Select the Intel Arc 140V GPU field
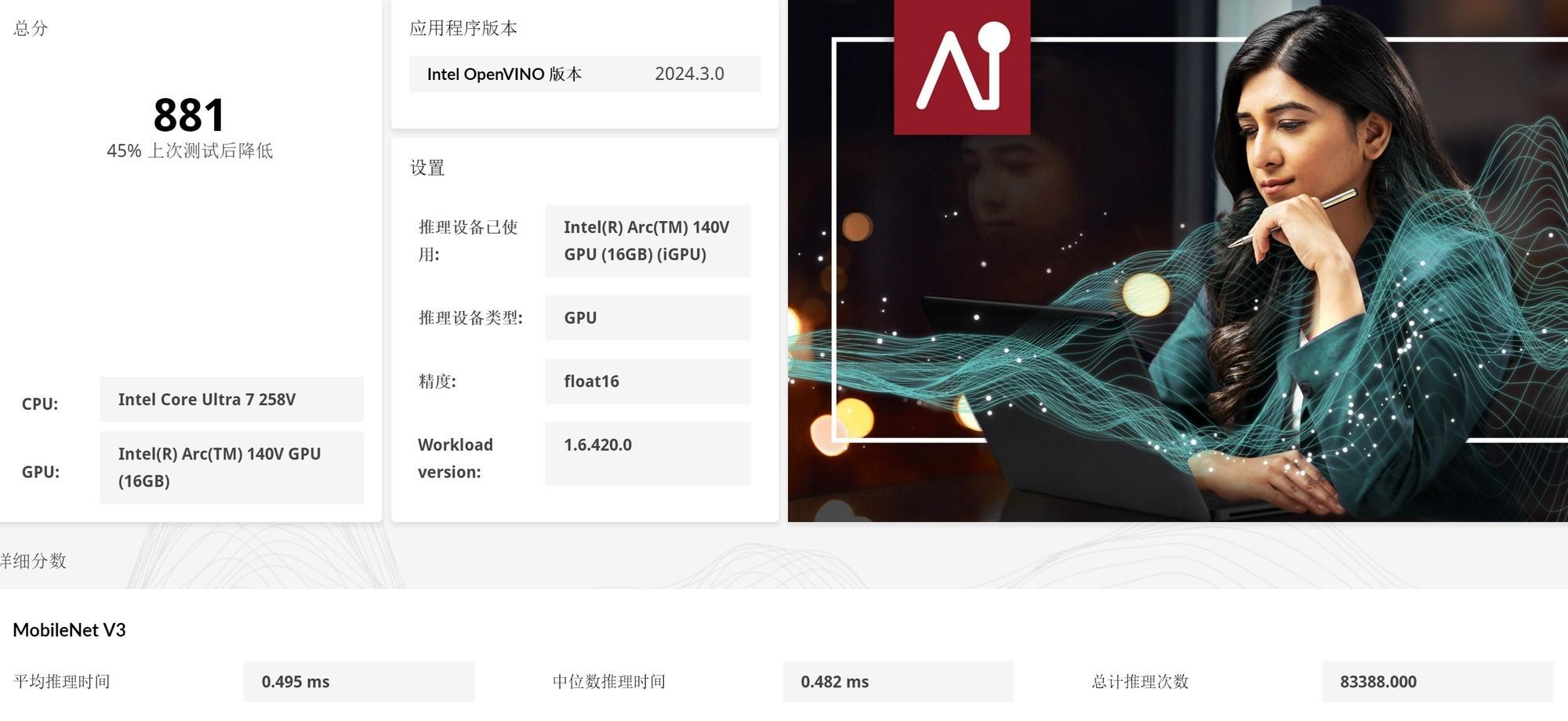 [231, 467]
